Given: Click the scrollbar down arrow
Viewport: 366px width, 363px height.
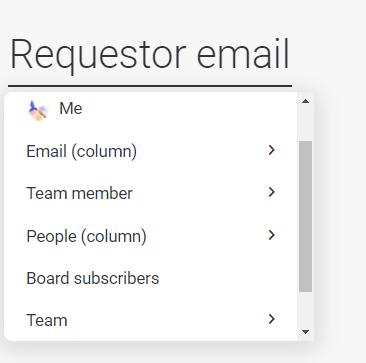Looking at the screenshot, I should tap(305, 332).
